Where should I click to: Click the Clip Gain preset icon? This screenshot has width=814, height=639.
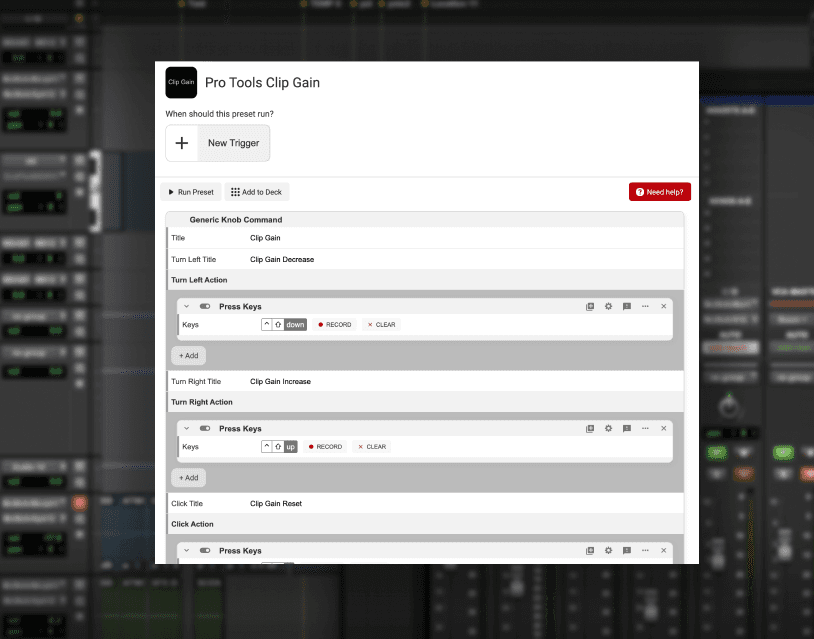(x=181, y=83)
